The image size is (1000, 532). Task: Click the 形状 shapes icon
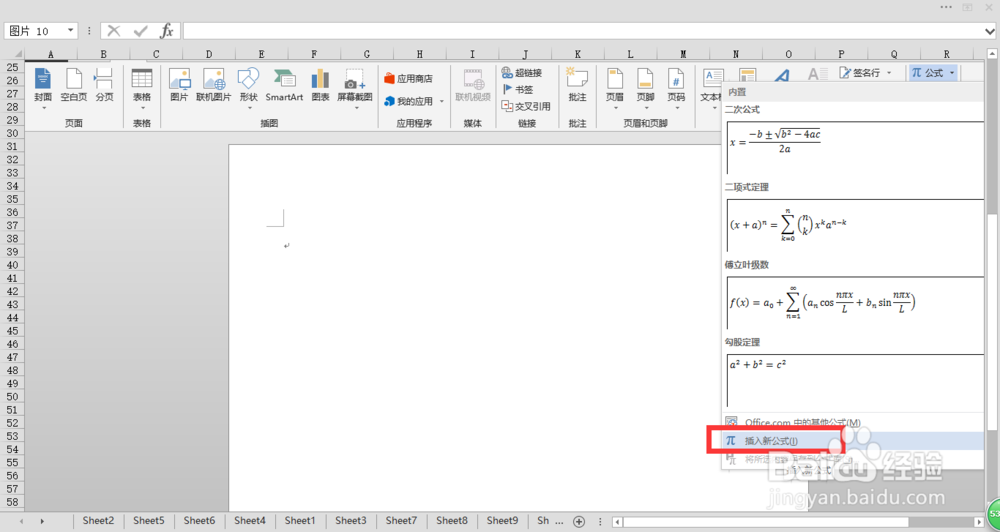pyautogui.click(x=248, y=78)
